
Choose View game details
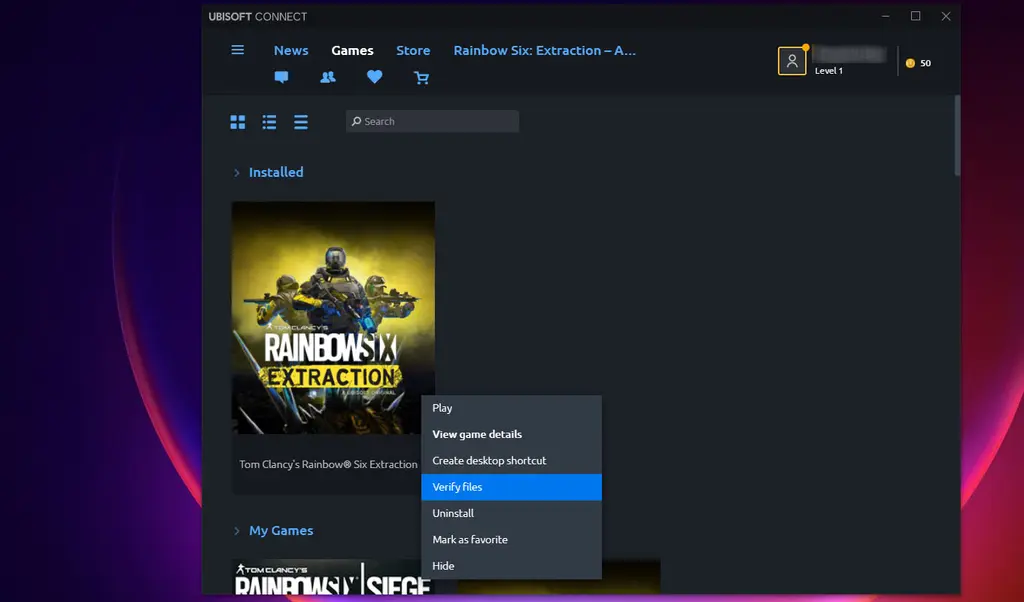pyautogui.click(x=511, y=434)
